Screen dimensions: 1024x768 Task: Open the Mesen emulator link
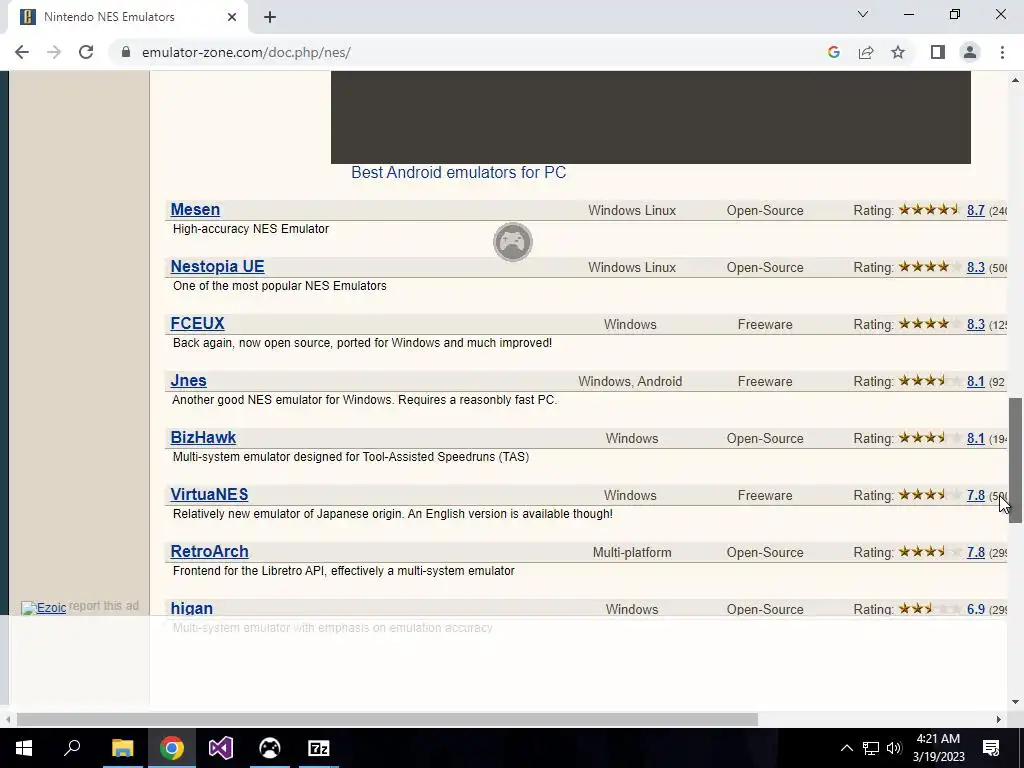coord(195,210)
